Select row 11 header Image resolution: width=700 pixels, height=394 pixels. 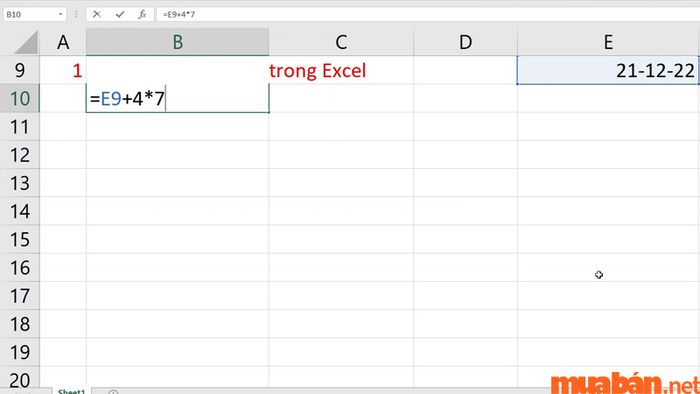click(x=20, y=127)
